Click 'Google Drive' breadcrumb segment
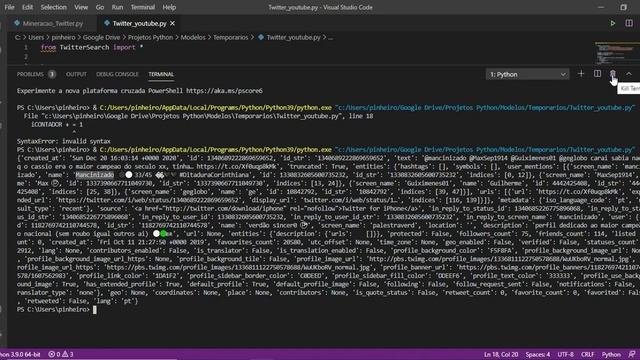 click(x=101, y=38)
